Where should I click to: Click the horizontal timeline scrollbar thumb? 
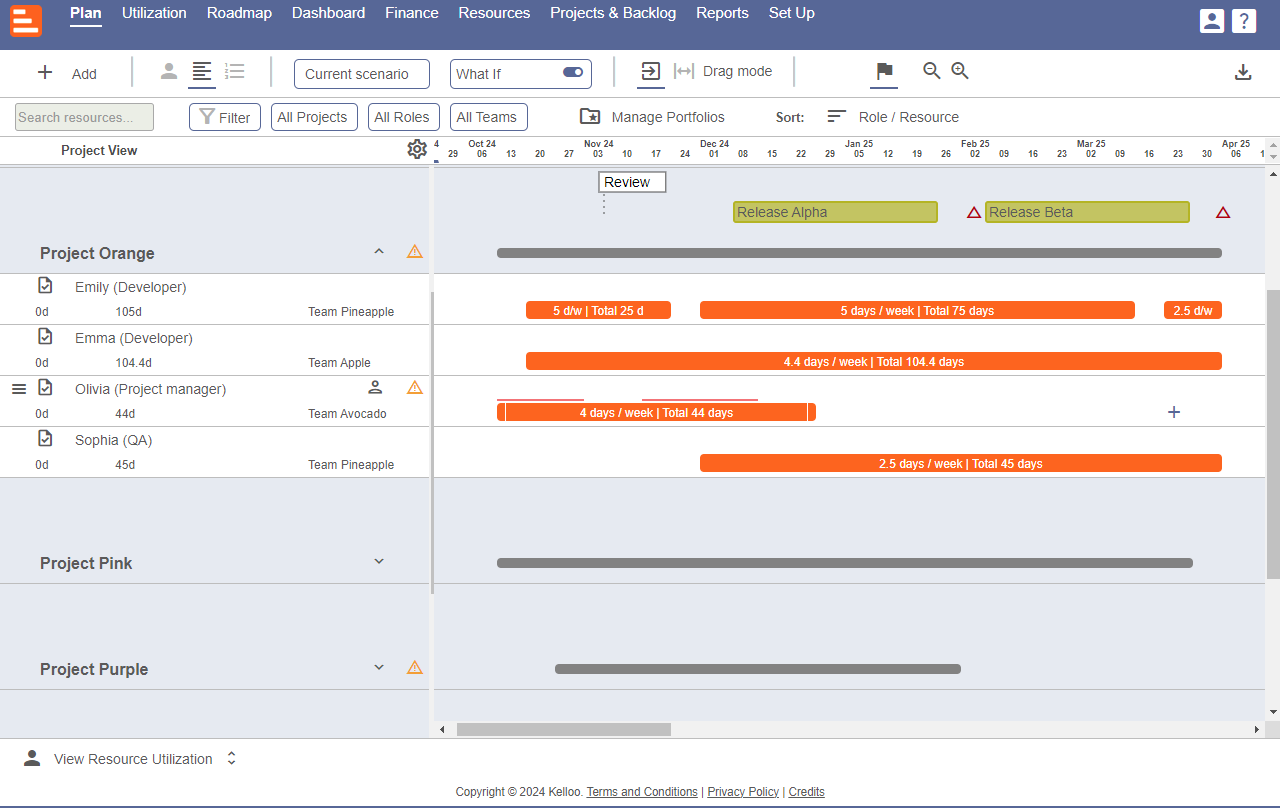[563, 730]
